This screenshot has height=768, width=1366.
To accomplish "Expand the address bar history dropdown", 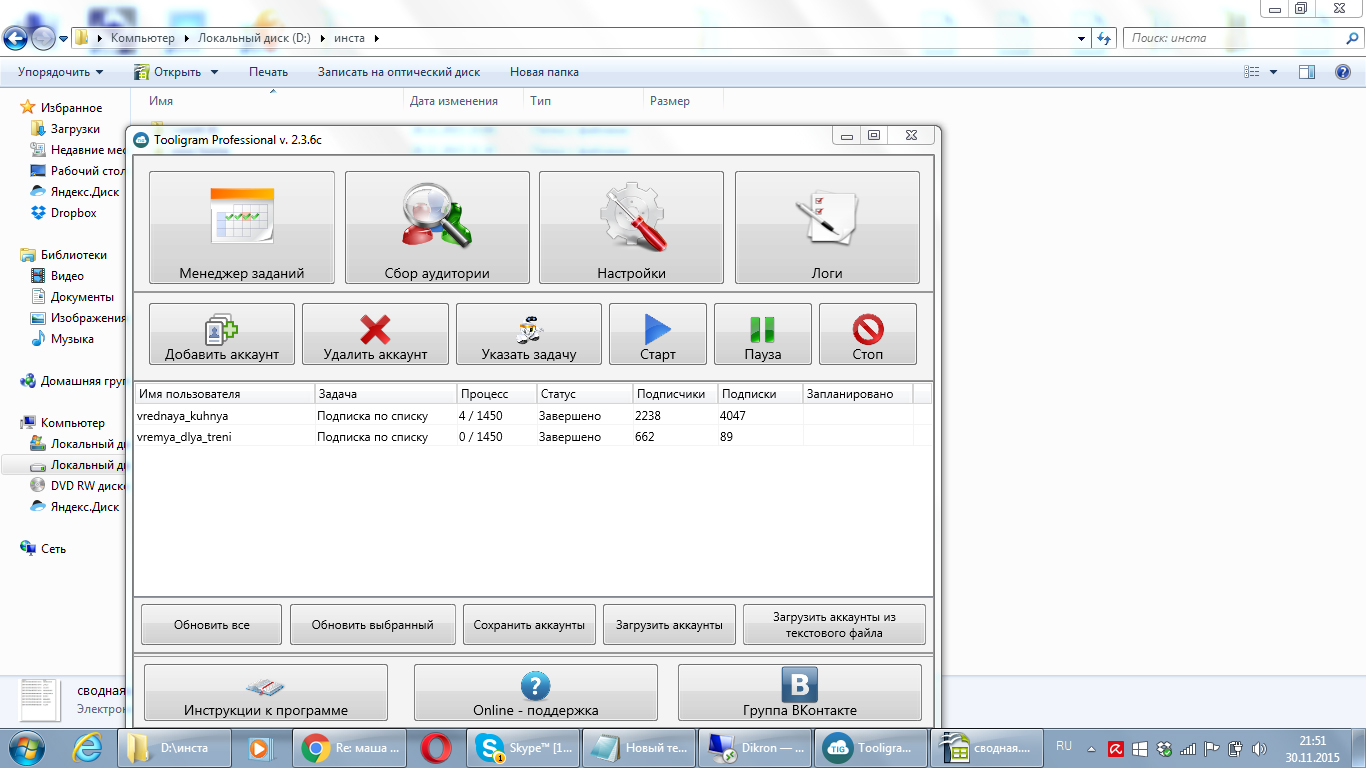I will 1082,38.
